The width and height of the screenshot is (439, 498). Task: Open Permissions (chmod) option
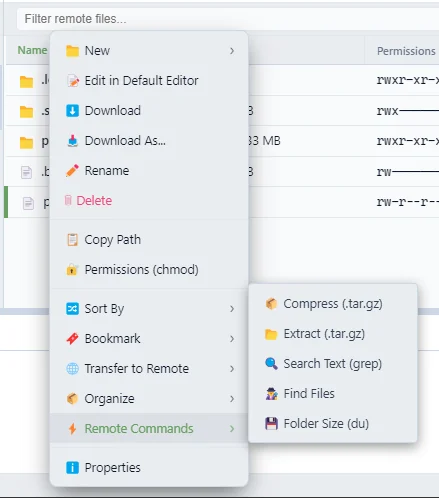(x=149, y=270)
